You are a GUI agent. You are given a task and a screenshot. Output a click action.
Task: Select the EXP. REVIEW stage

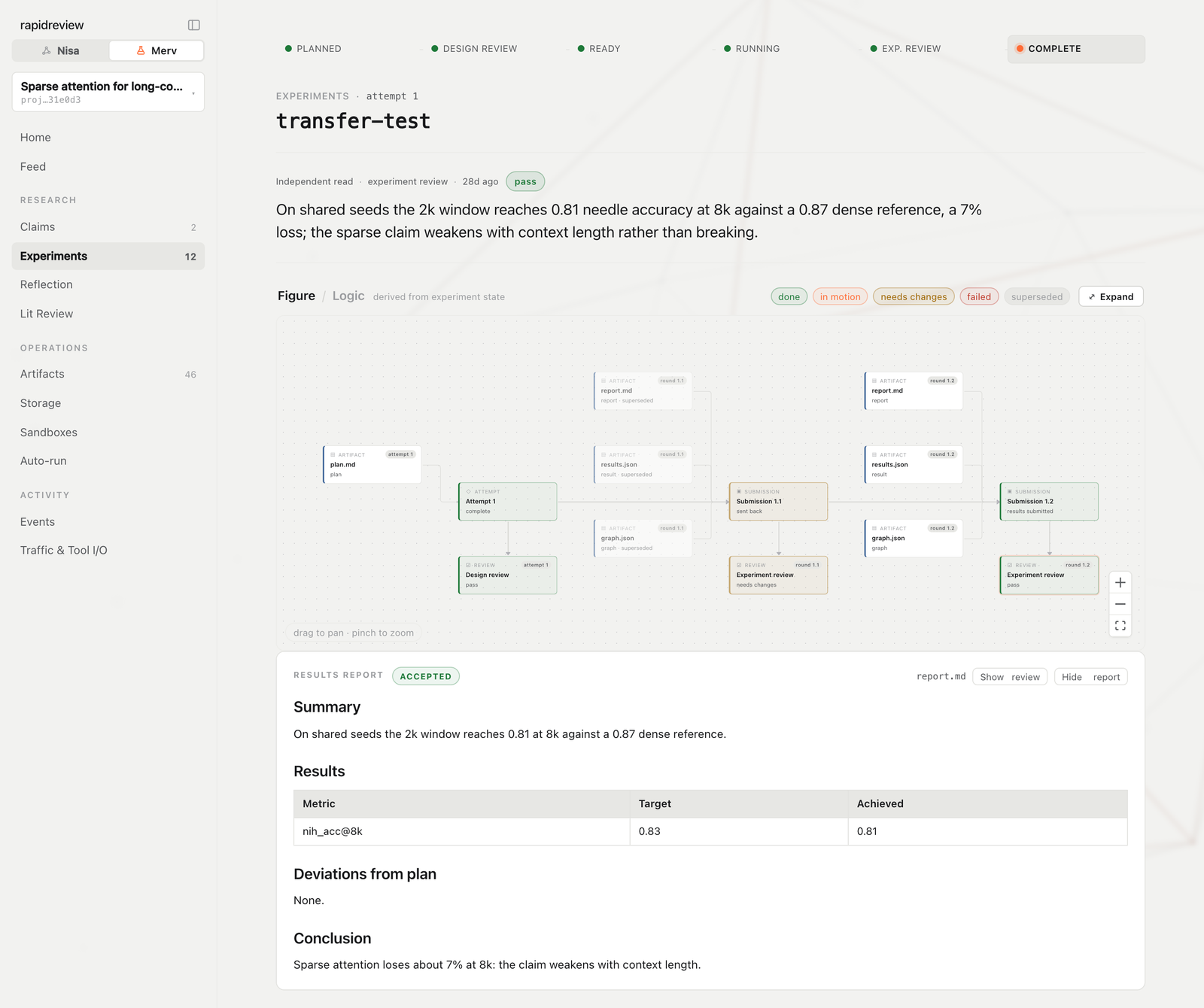[x=905, y=49]
